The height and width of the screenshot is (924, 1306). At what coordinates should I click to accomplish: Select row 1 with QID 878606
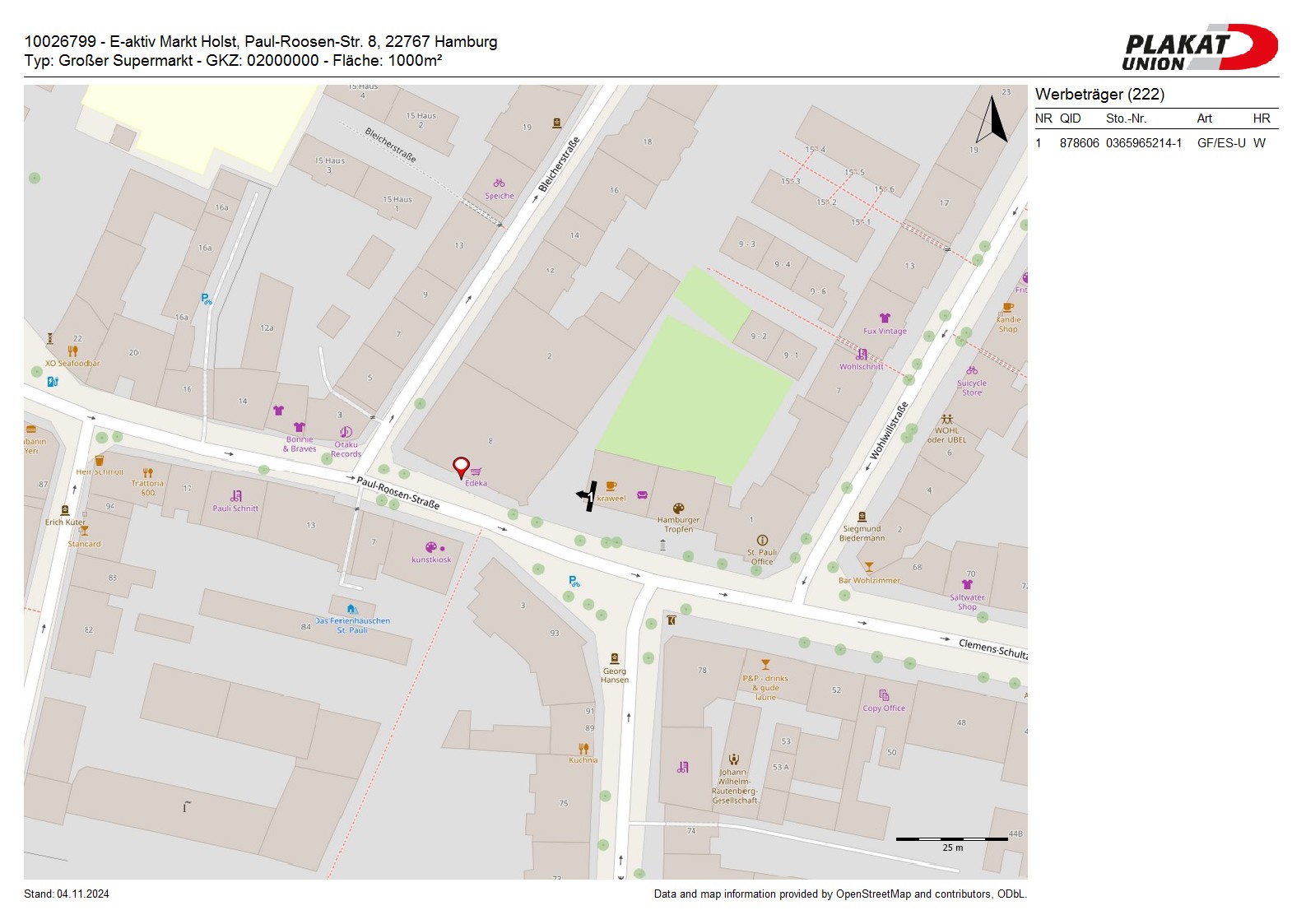(1155, 143)
